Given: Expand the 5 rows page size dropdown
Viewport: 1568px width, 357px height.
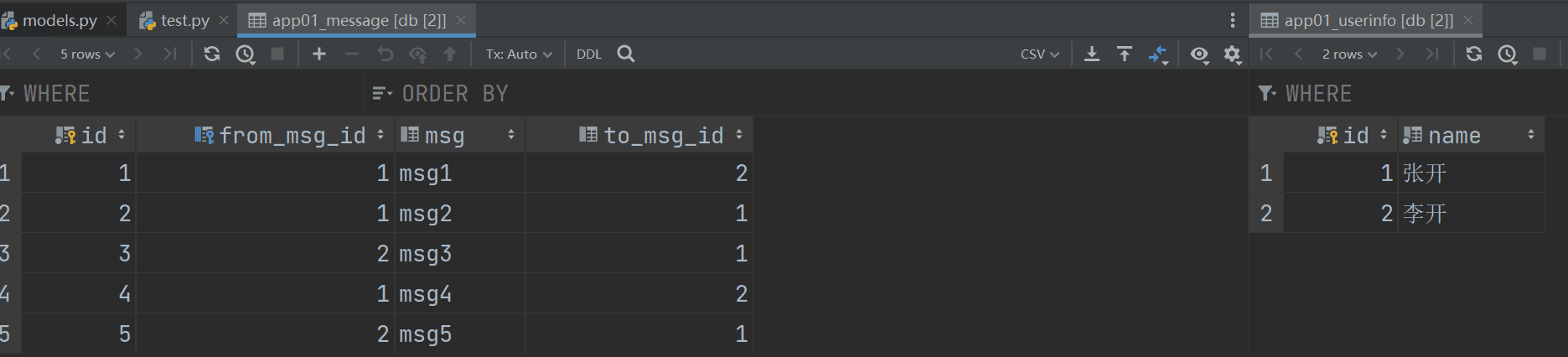Looking at the screenshot, I should tap(87, 54).
